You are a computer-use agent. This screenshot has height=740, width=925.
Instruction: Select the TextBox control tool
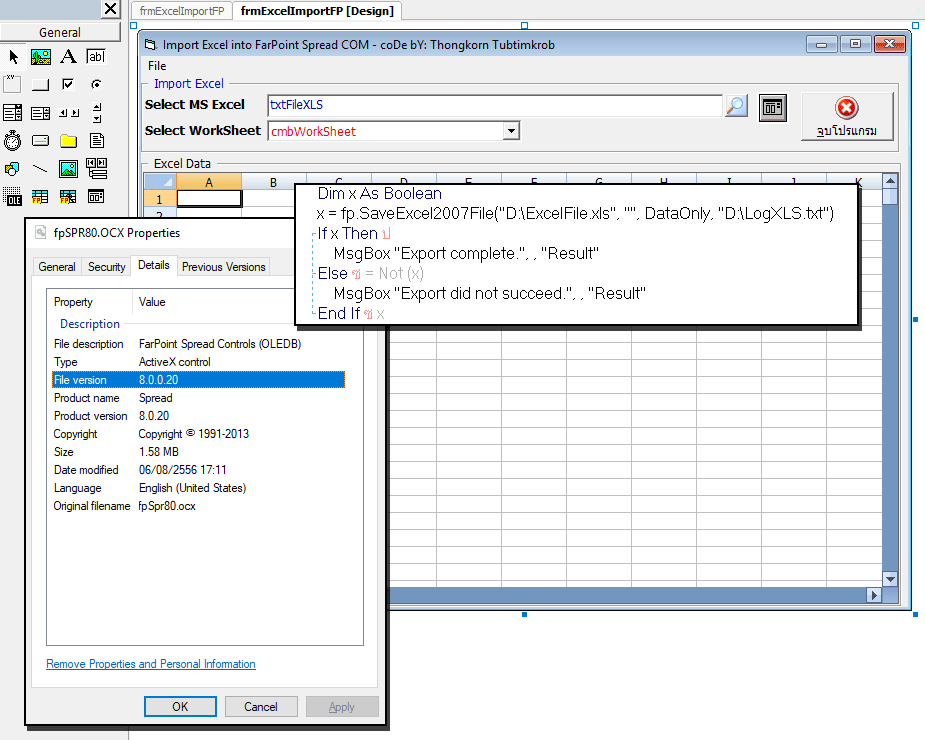pyautogui.click(x=96, y=57)
